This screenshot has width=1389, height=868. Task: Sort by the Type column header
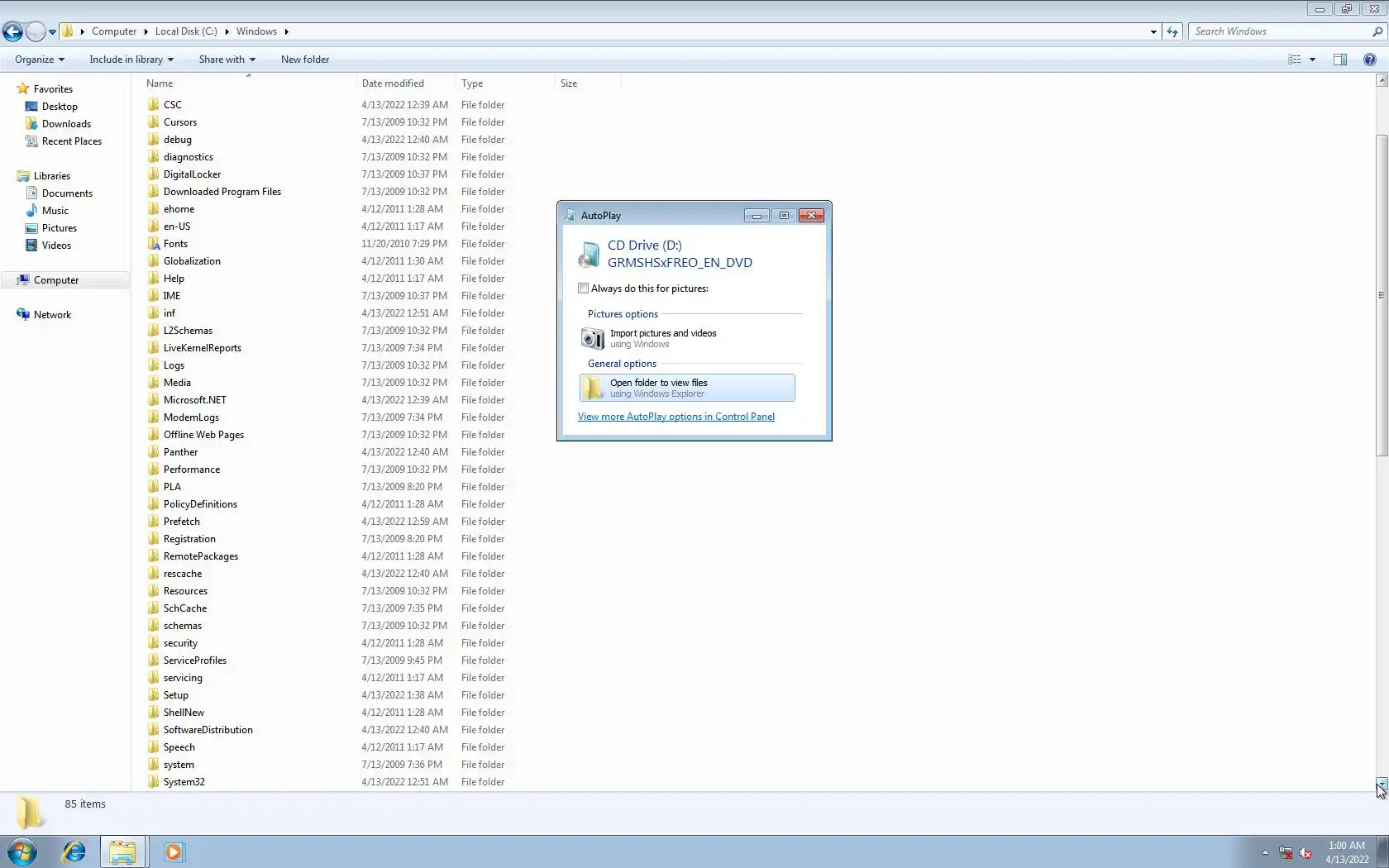[x=505, y=83]
